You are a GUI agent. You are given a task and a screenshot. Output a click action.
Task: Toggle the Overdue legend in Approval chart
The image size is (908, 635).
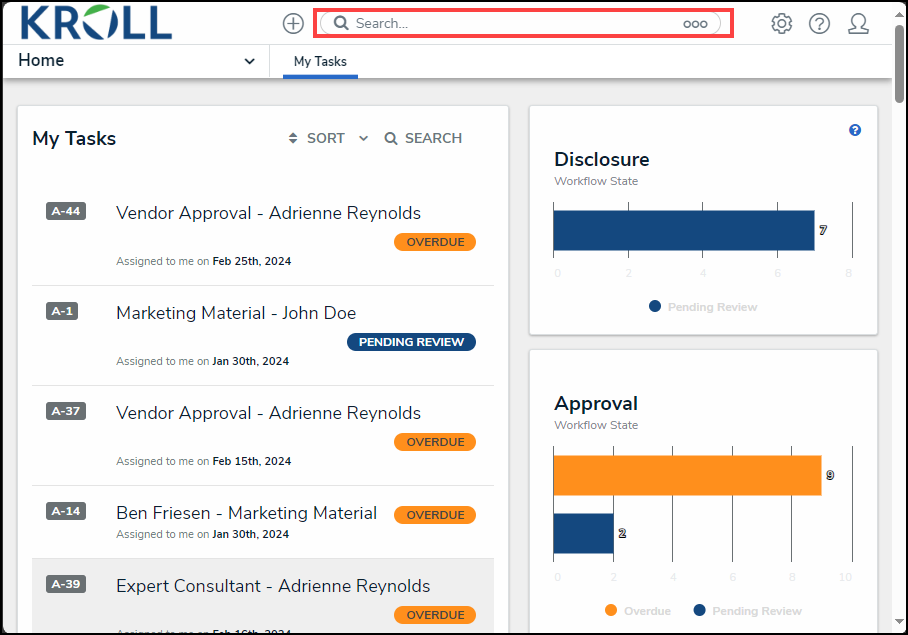tap(638, 611)
